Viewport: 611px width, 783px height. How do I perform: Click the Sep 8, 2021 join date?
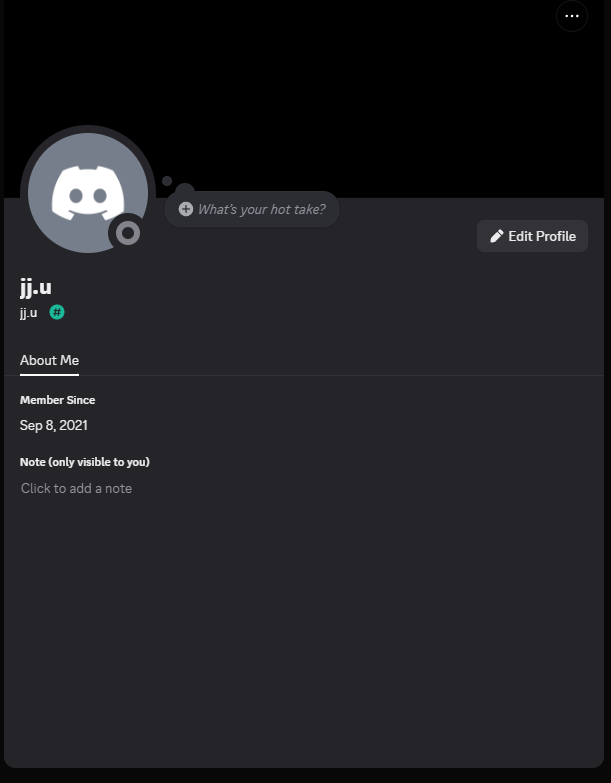click(x=53, y=425)
